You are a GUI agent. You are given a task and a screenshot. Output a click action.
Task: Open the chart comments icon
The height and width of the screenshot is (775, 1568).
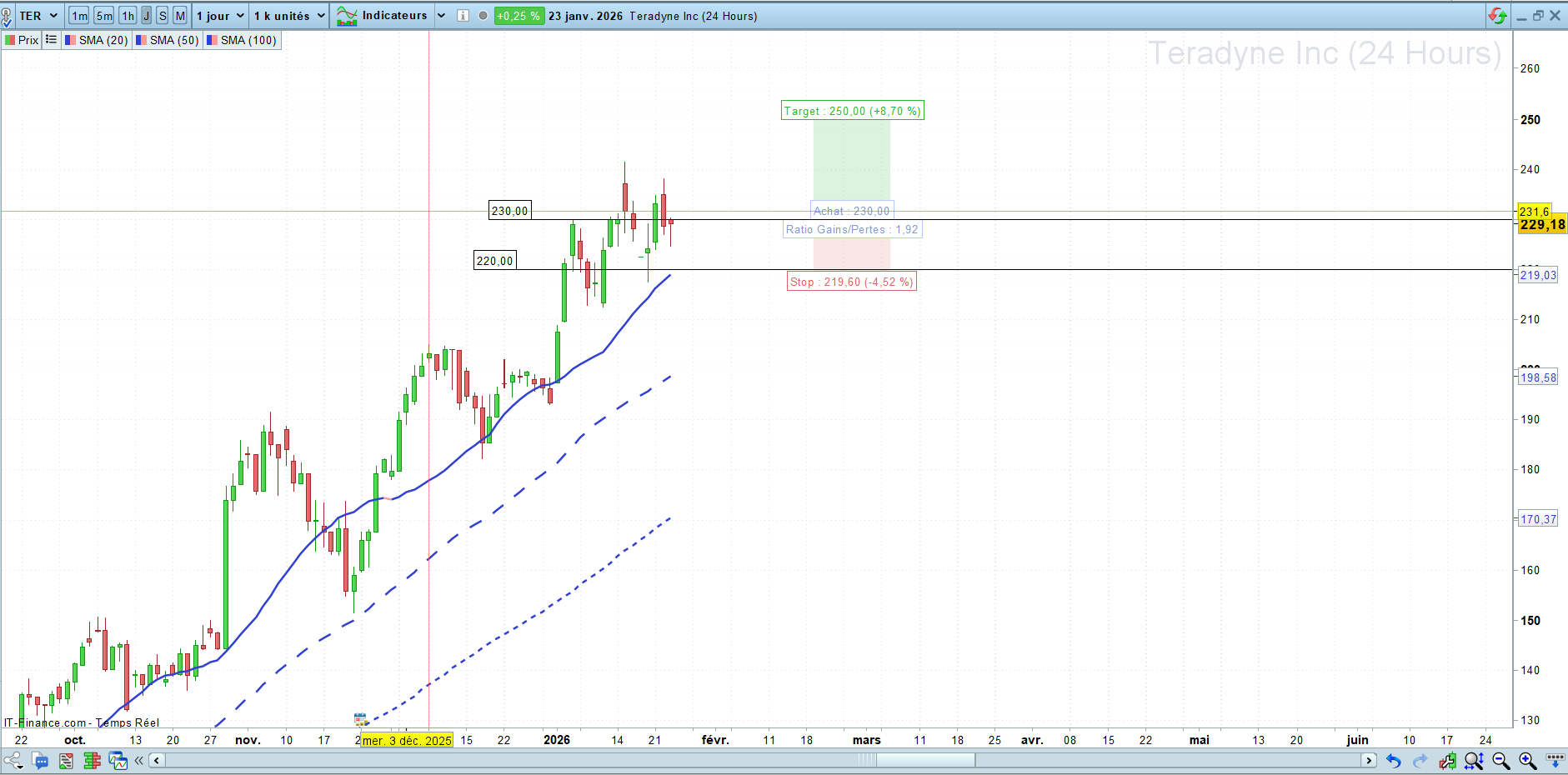40,760
